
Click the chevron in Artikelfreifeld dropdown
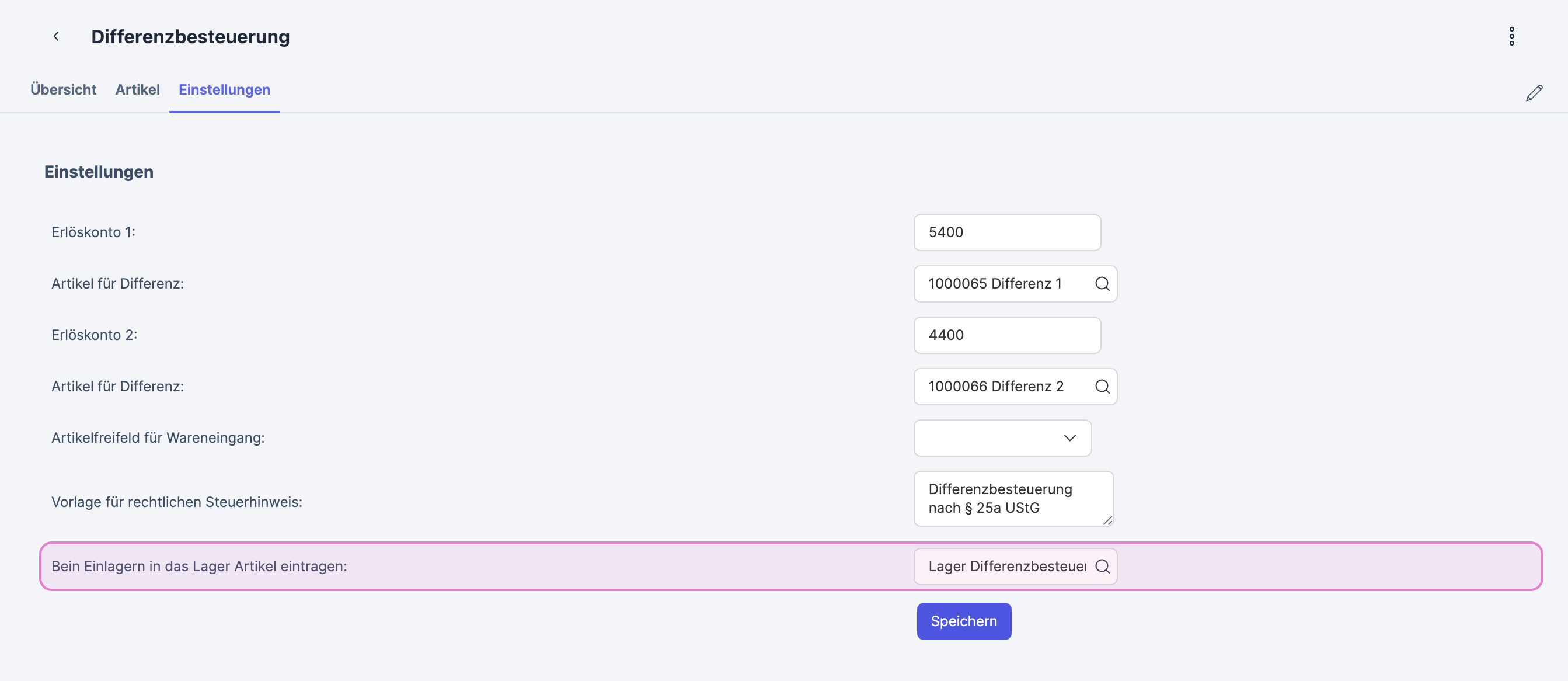pos(1069,438)
